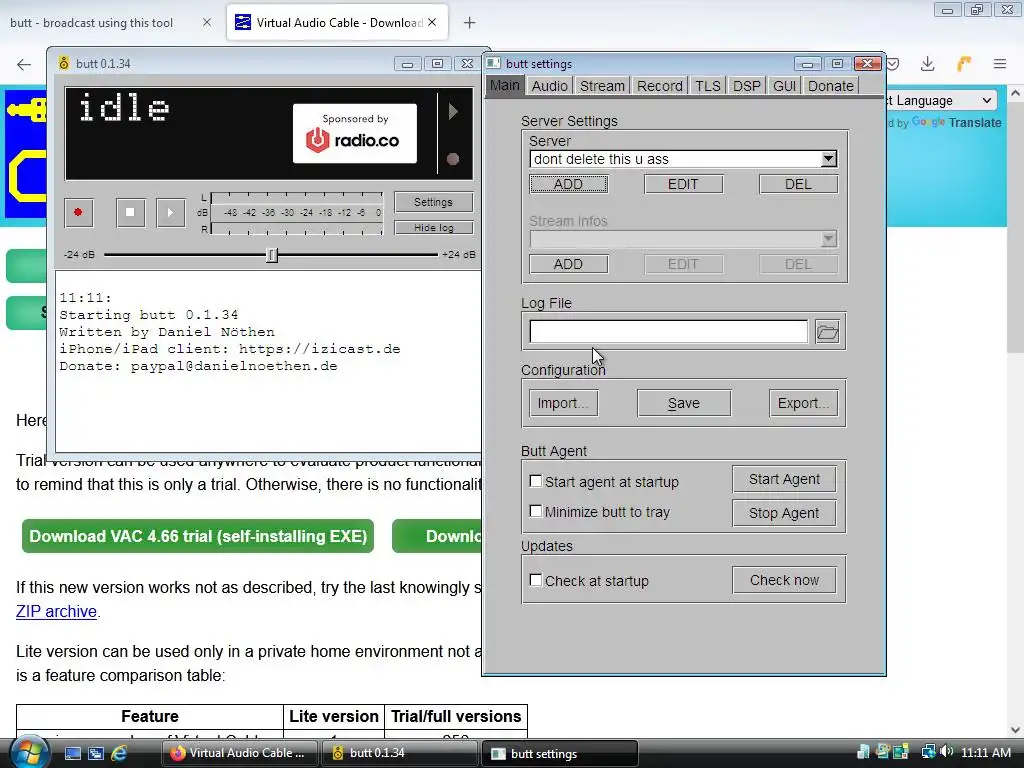Click the butt settings window title icon
This screenshot has width=1024, height=768.
pyautogui.click(x=494, y=63)
